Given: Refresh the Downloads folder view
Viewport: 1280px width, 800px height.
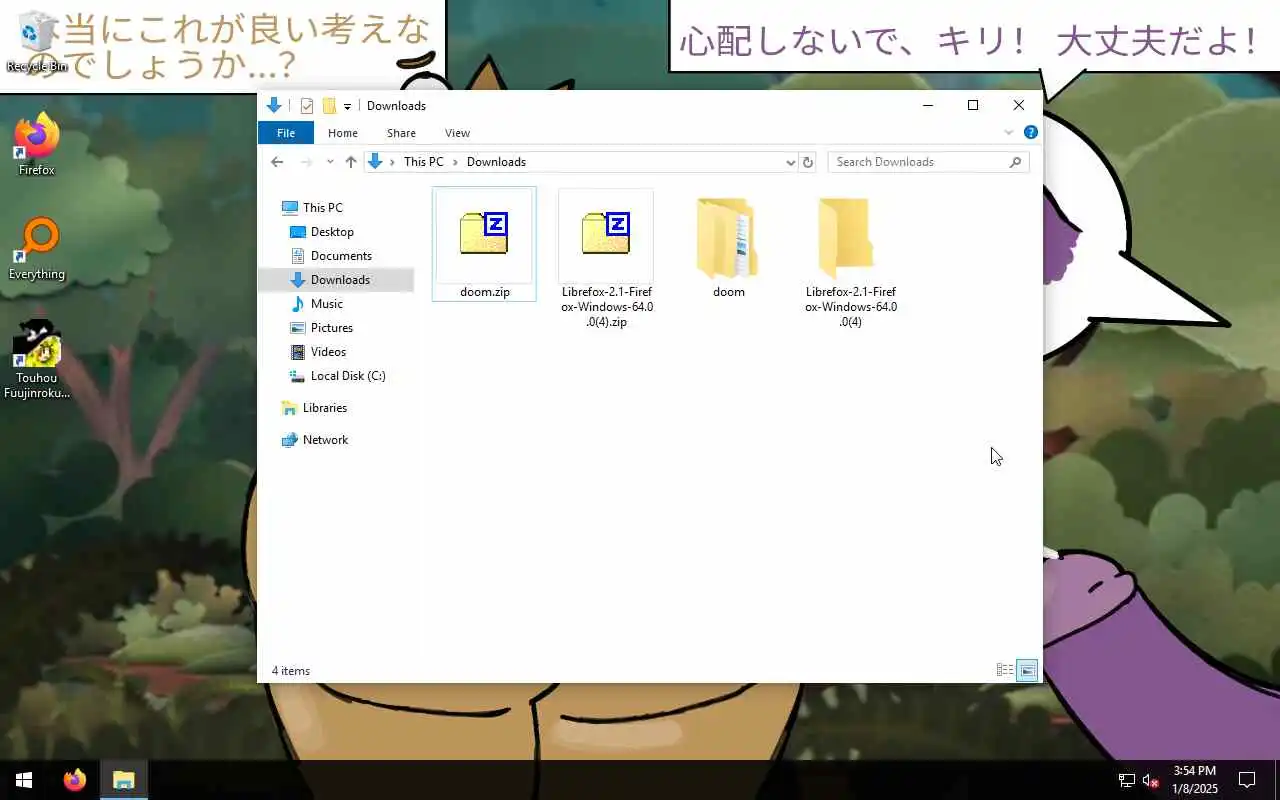Looking at the screenshot, I should click(808, 162).
